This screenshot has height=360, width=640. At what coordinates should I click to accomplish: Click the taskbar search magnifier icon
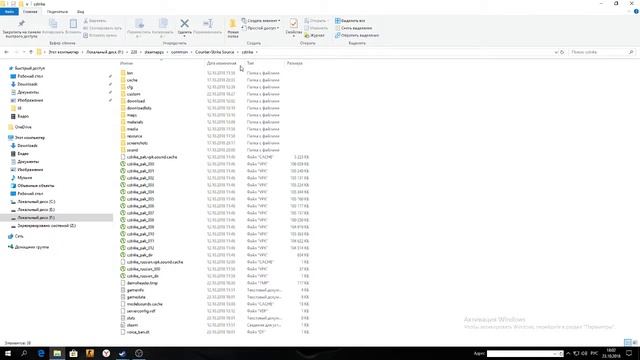pyautogui.click(x=24, y=353)
